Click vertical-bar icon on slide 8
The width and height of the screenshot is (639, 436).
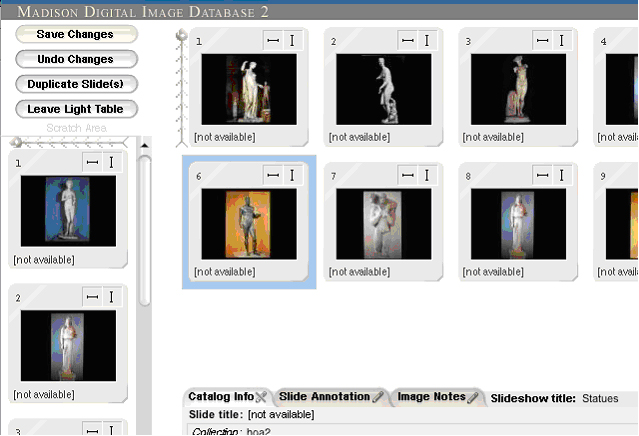tap(562, 175)
